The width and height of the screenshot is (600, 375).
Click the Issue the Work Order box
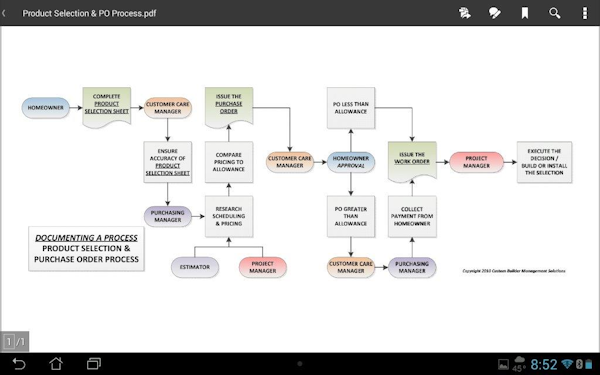click(412, 162)
